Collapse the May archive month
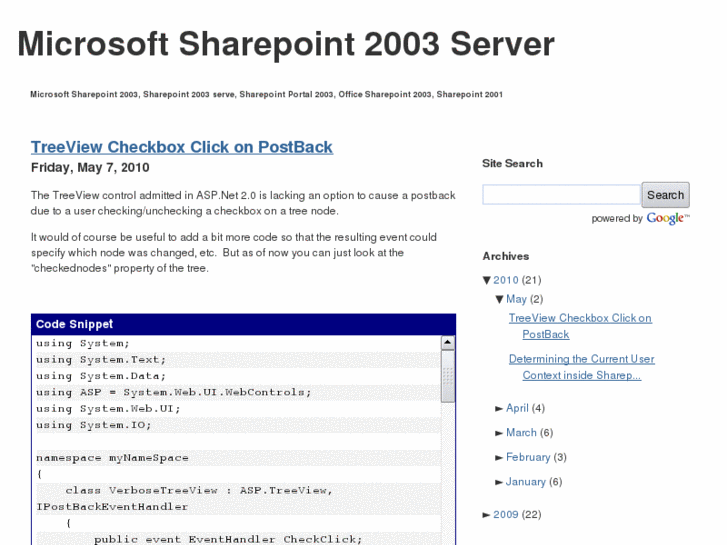The image size is (727, 545). 499,299
